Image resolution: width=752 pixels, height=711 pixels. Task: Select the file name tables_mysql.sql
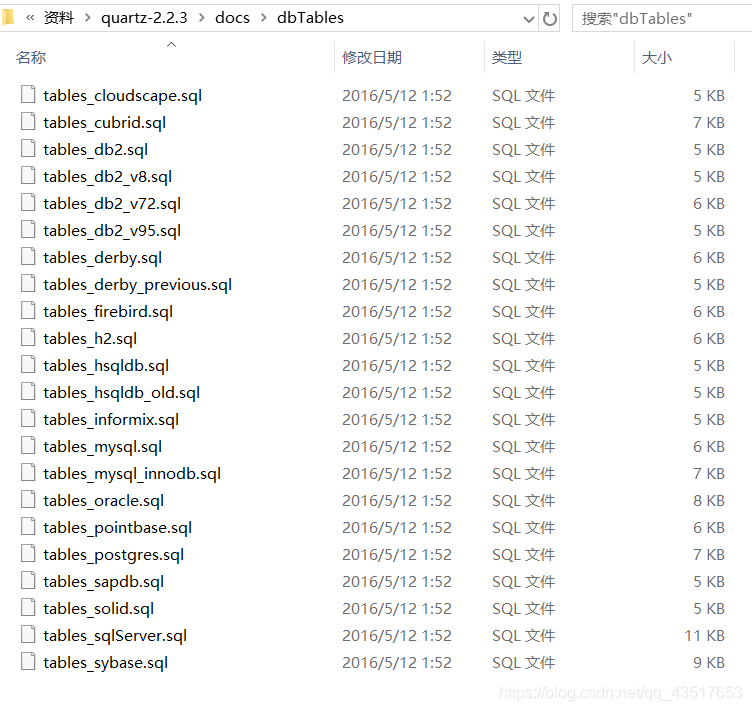tap(103, 447)
